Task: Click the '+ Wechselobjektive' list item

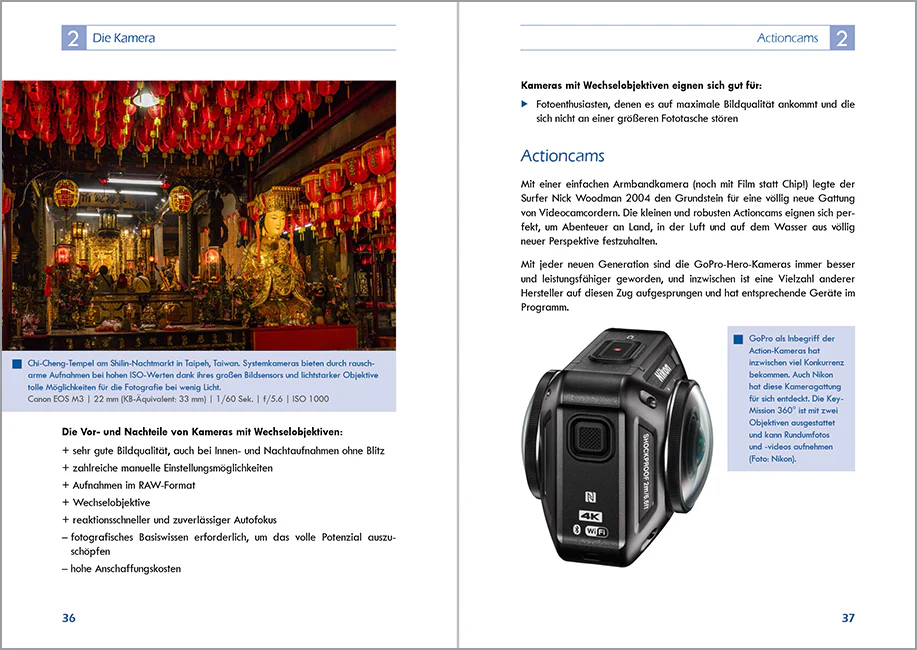Action: [106, 503]
